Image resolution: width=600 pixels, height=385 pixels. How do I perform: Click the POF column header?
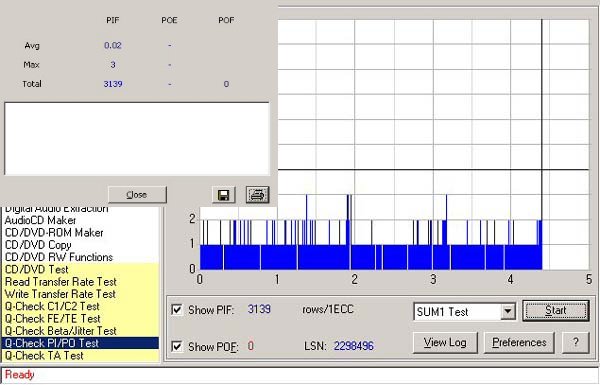click(226, 20)
